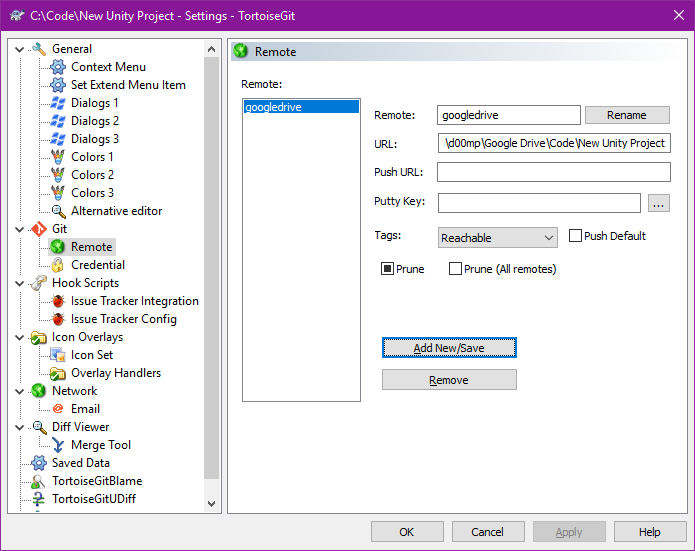Click the Alternative editor magnifier icon
695x551 pixels.
click(x=58, y=211)
